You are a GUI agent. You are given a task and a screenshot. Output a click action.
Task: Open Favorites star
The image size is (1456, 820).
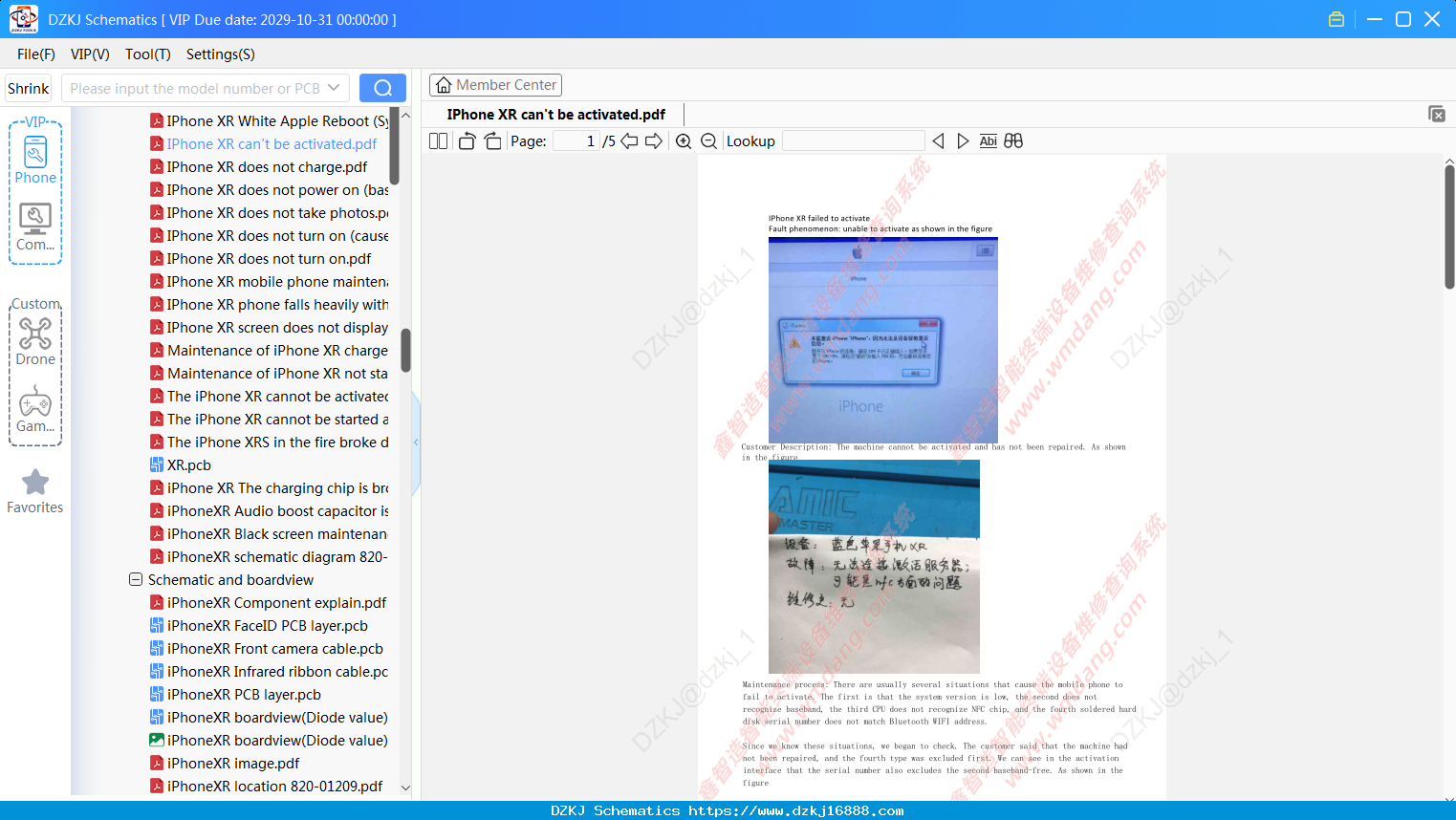point(35,491)
